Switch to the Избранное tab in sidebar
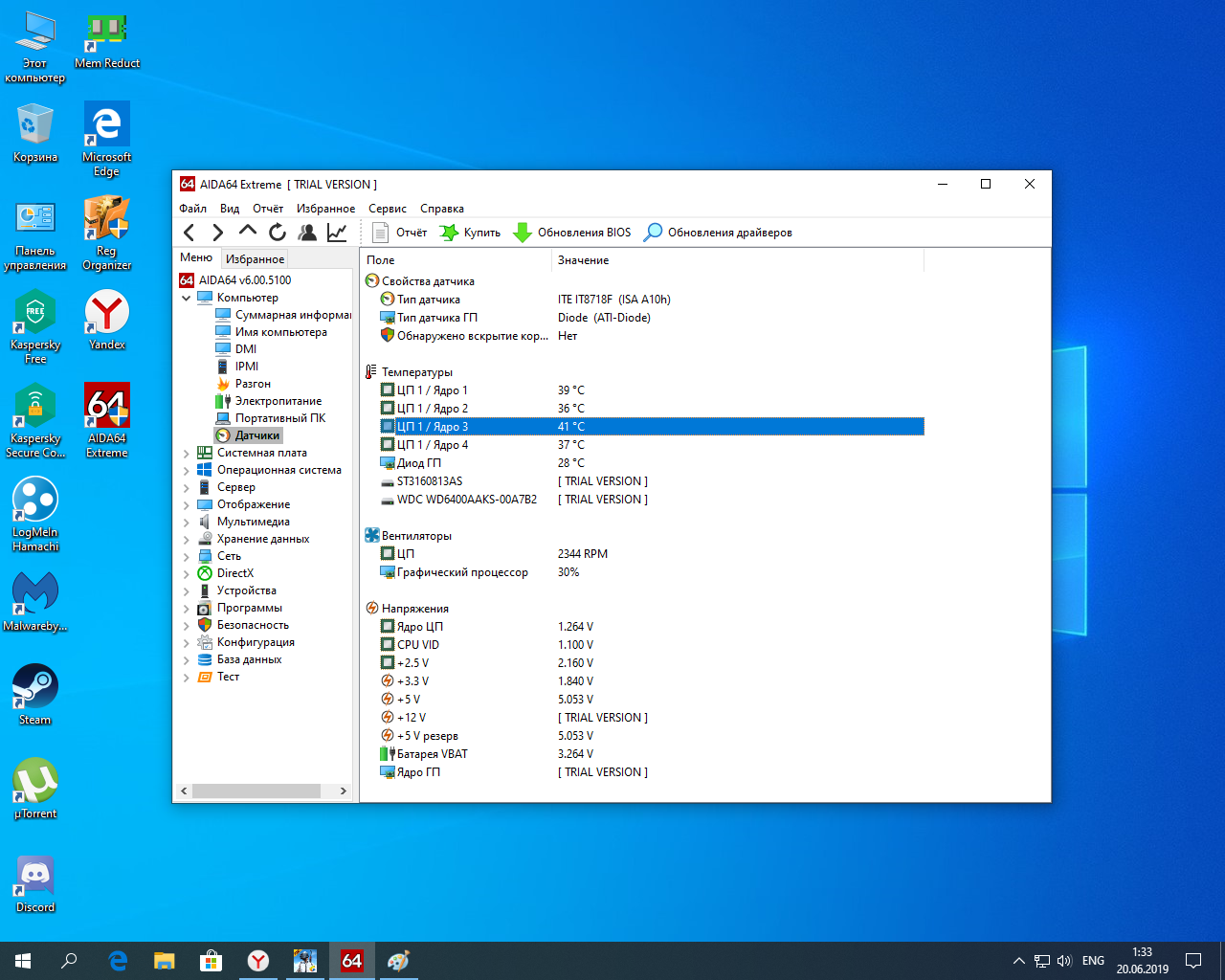Viewport: 1225px width, 980px height. pyautogui.click(x=255, y=259)
